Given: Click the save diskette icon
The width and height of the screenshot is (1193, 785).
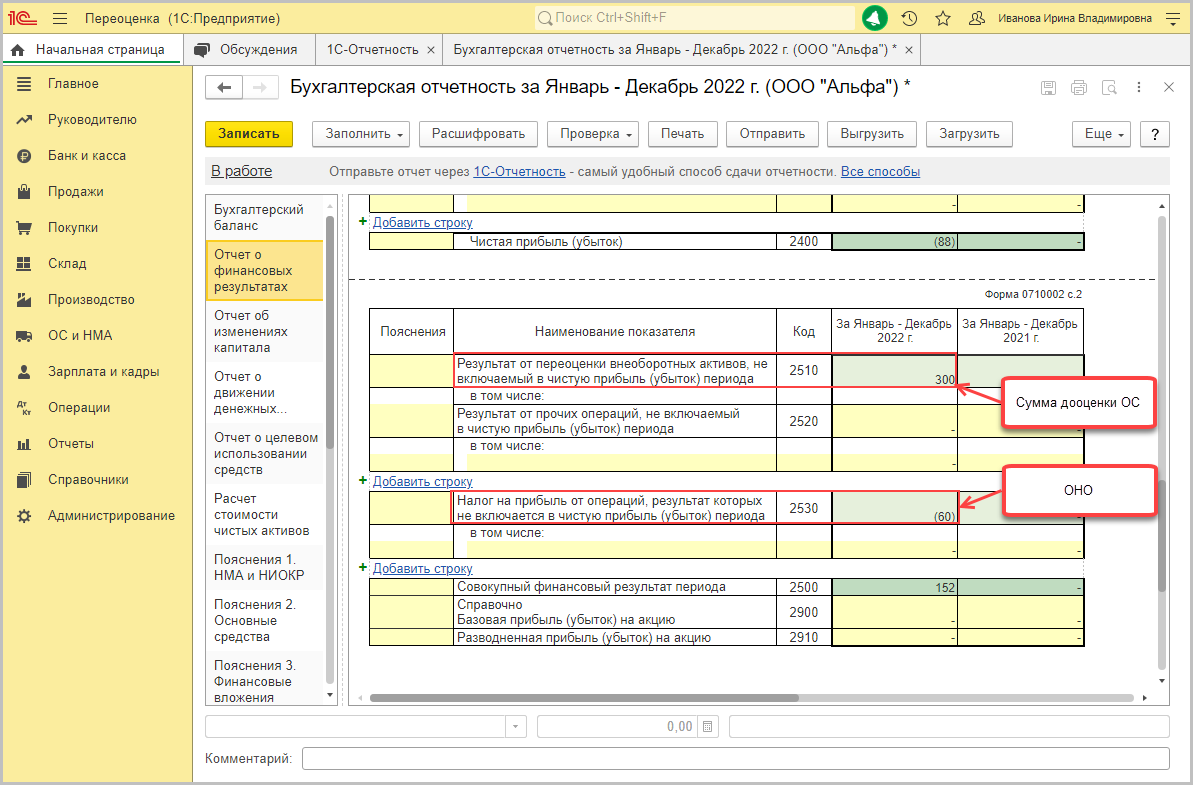Looking at the screenshot, I should click(1048, 88).
